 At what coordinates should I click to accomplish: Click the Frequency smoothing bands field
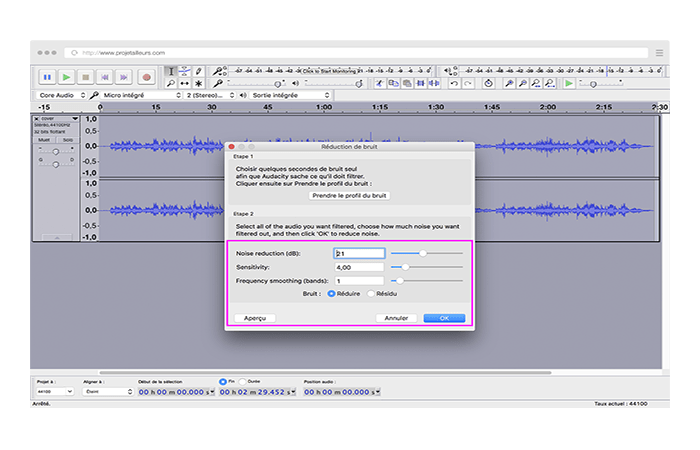(359, 281)
